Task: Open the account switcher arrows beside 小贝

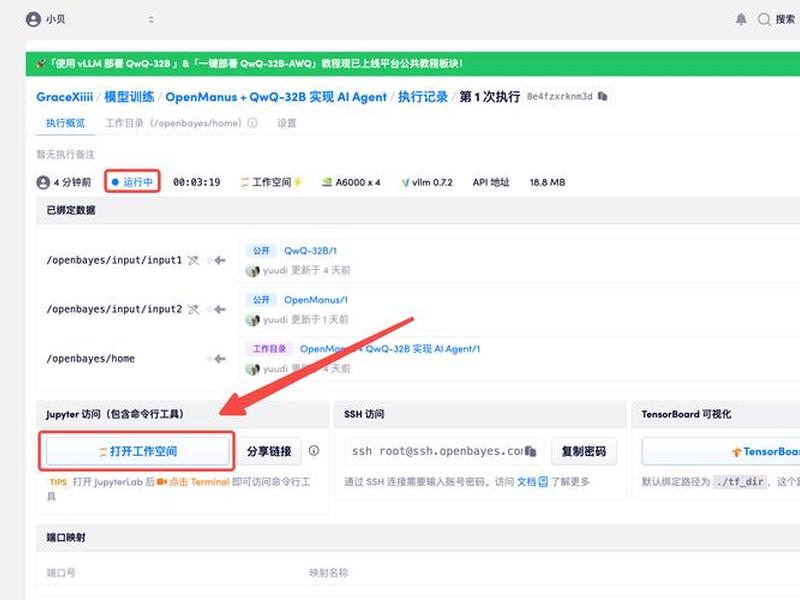Action: (151, 19)
